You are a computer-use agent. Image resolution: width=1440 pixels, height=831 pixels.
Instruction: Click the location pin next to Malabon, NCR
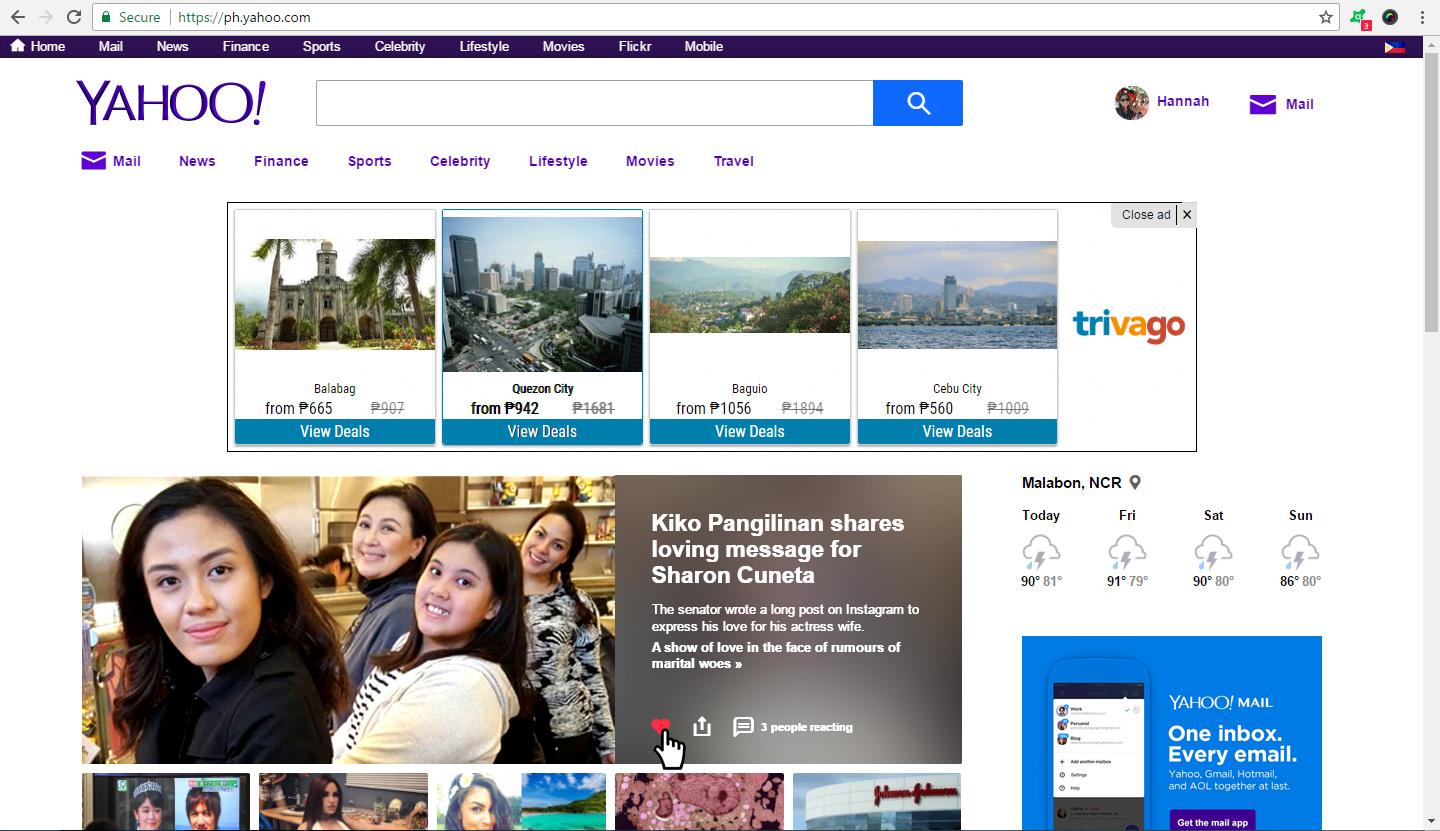[1134, 481]
